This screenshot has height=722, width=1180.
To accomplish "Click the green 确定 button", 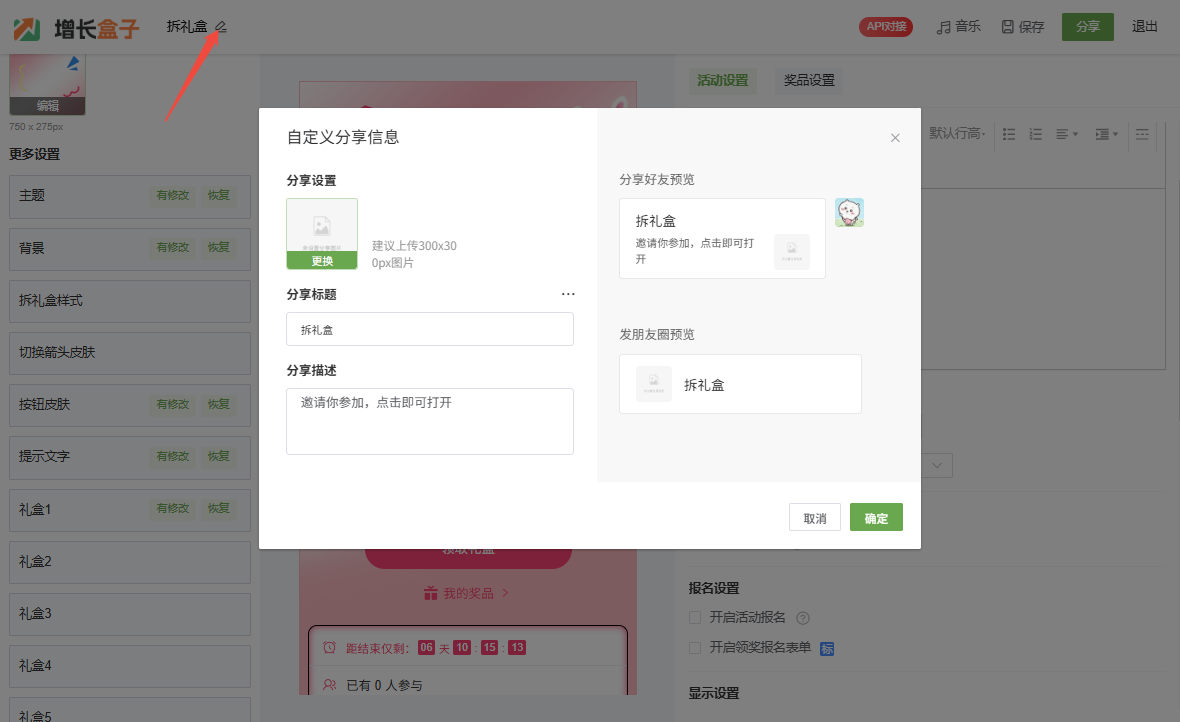I will point(876,518).
